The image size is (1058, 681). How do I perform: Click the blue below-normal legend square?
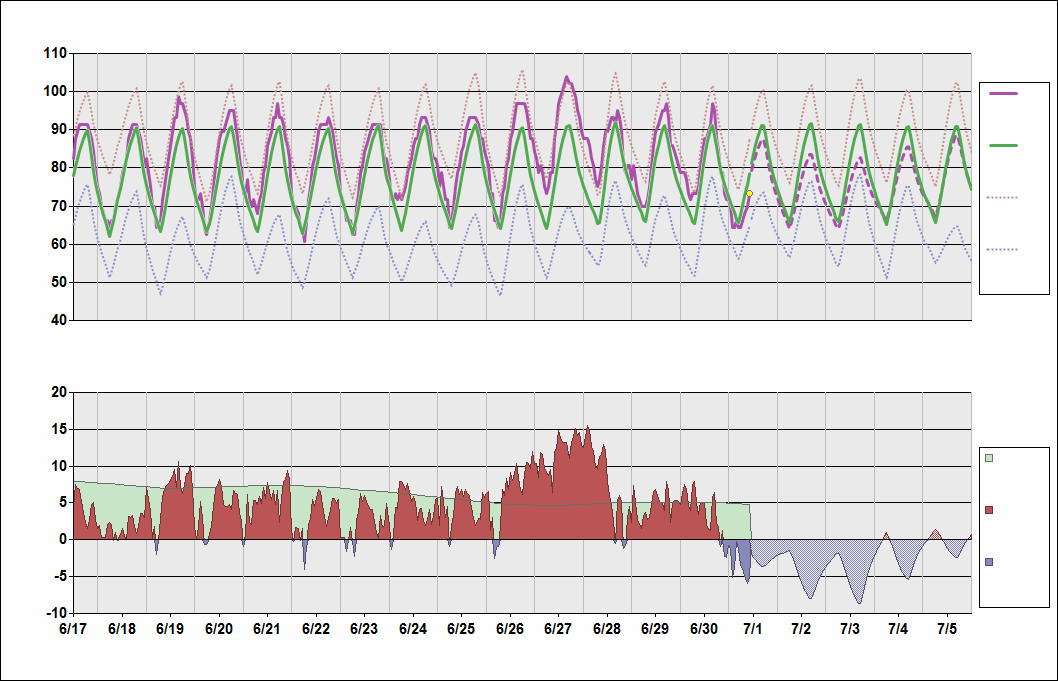[991, 562]
